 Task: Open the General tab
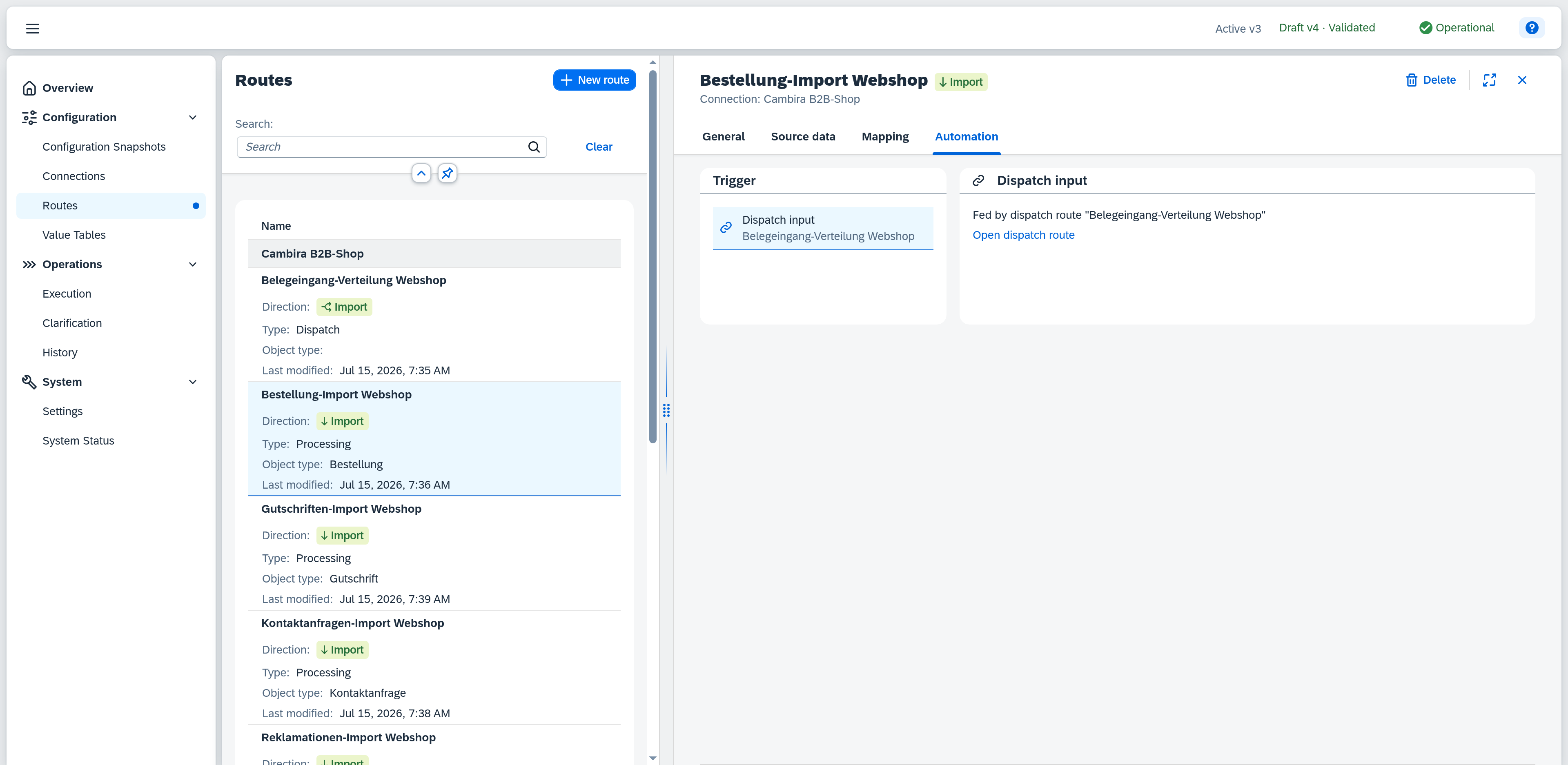point(723,136)
